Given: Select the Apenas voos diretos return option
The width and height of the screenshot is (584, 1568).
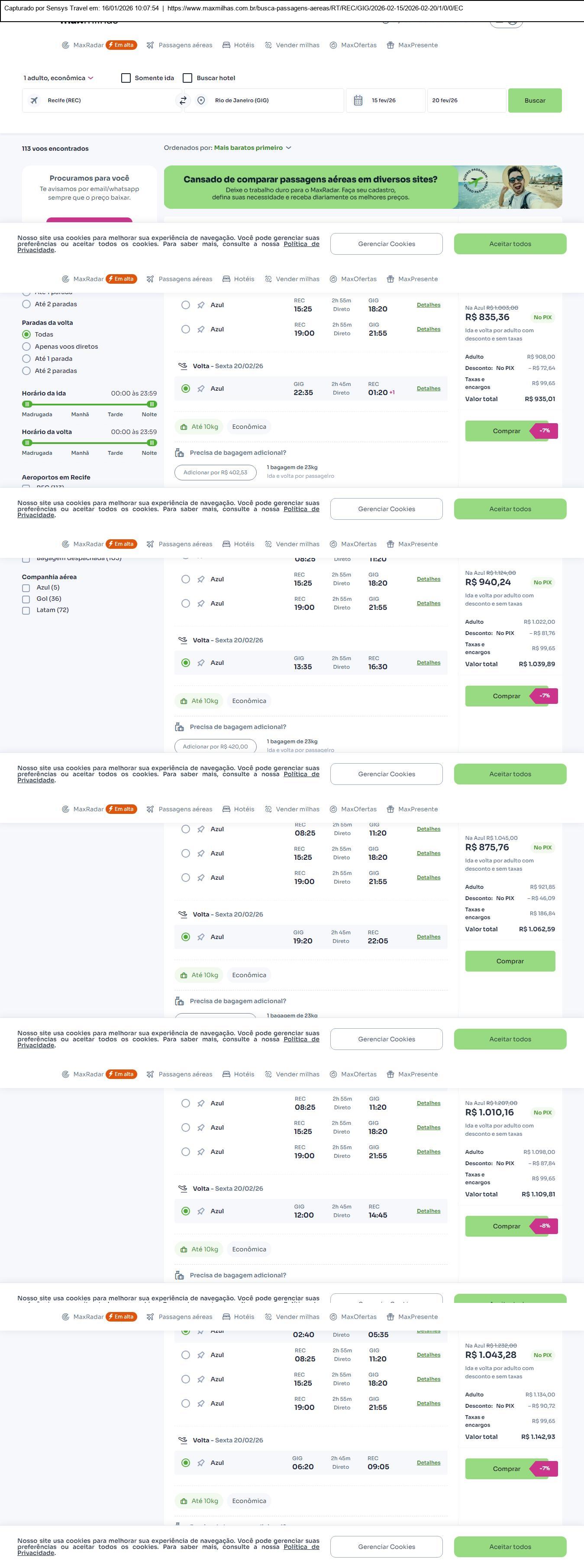Looking at the screenshot, I should [x=26, y=347].
